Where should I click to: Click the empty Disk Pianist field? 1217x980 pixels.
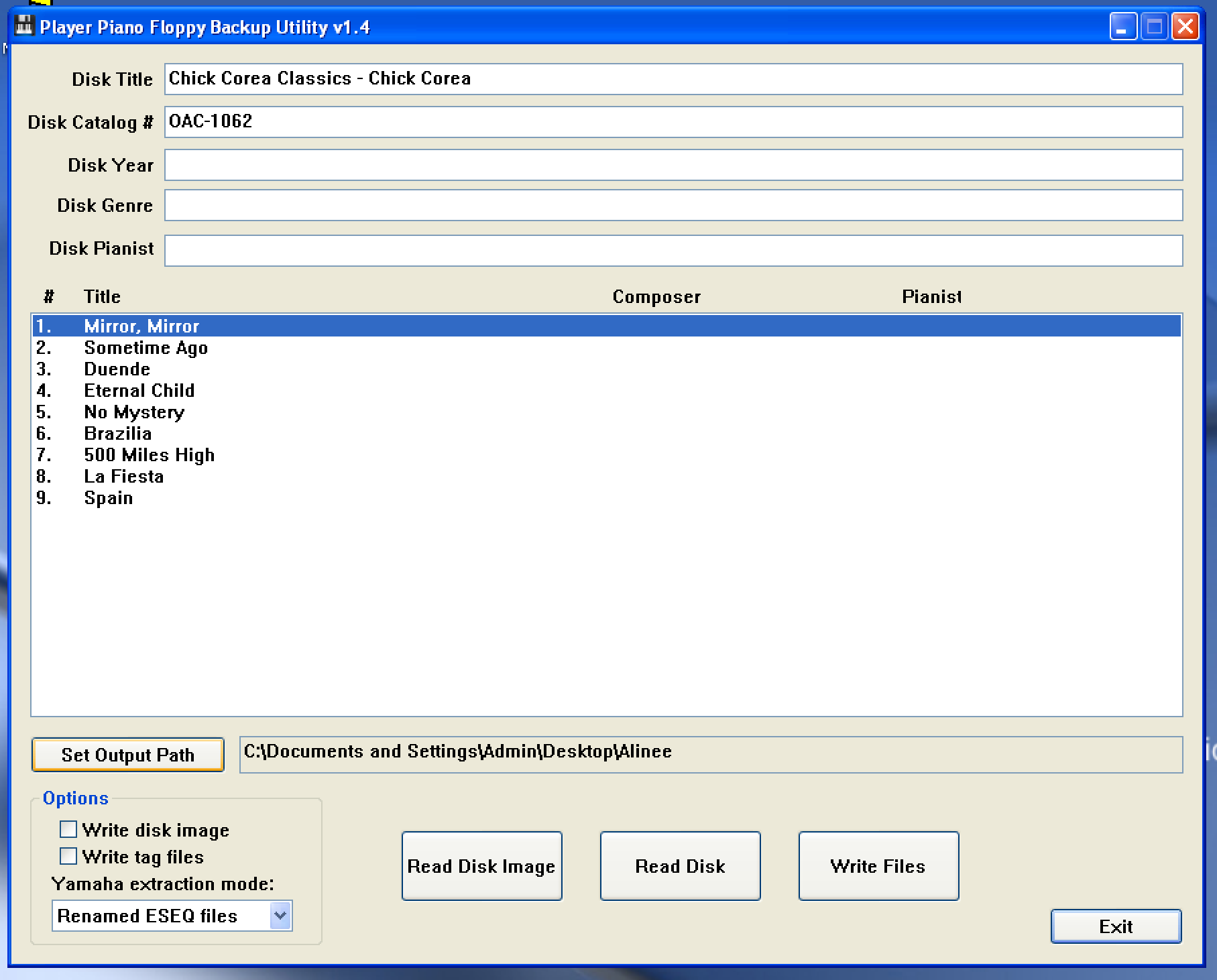tap(673, 251)
